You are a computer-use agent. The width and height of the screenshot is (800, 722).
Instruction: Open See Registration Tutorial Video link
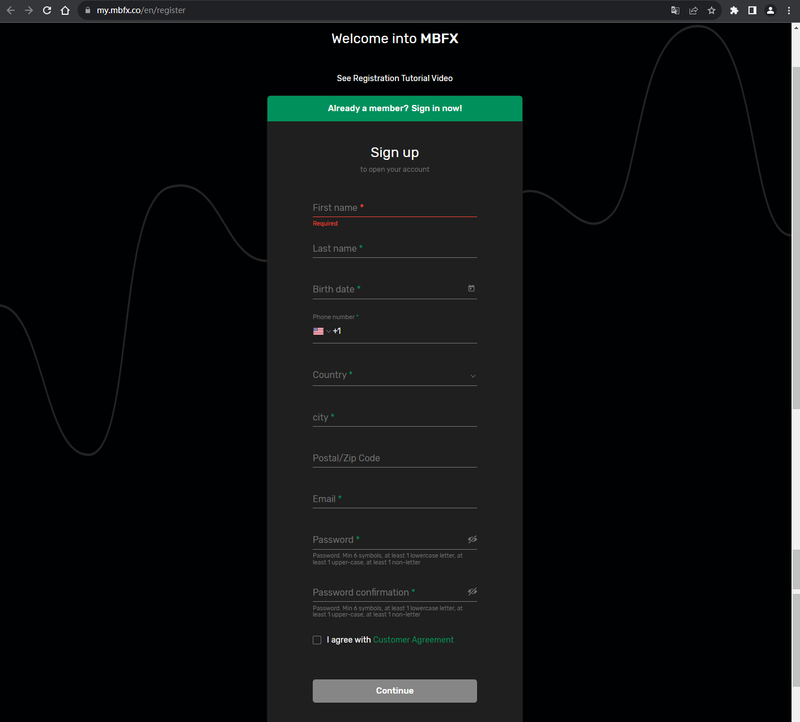pyautogui.click(x=394, y=78)
